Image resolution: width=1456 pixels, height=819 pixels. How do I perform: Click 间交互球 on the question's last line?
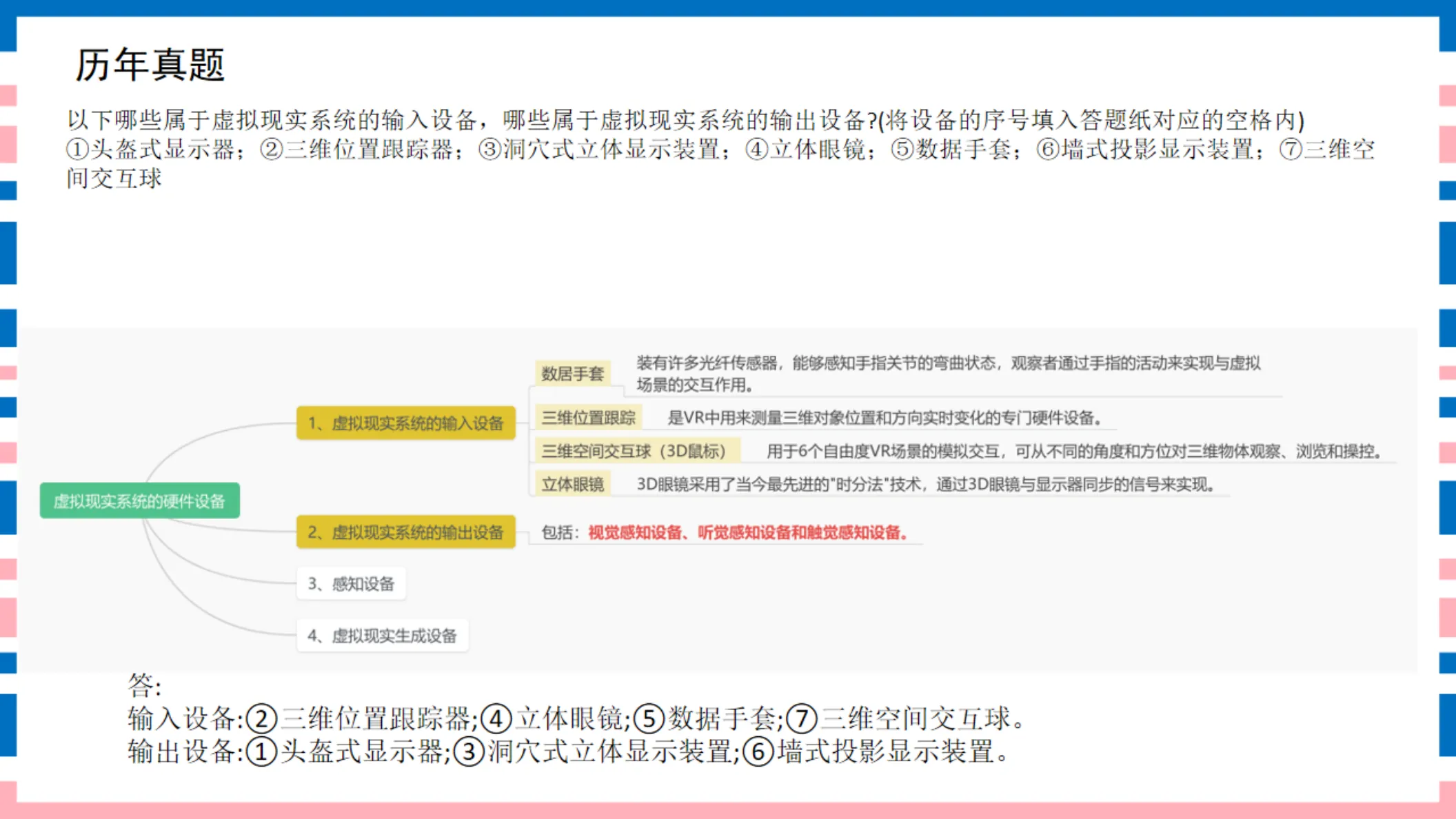[114, 178]
